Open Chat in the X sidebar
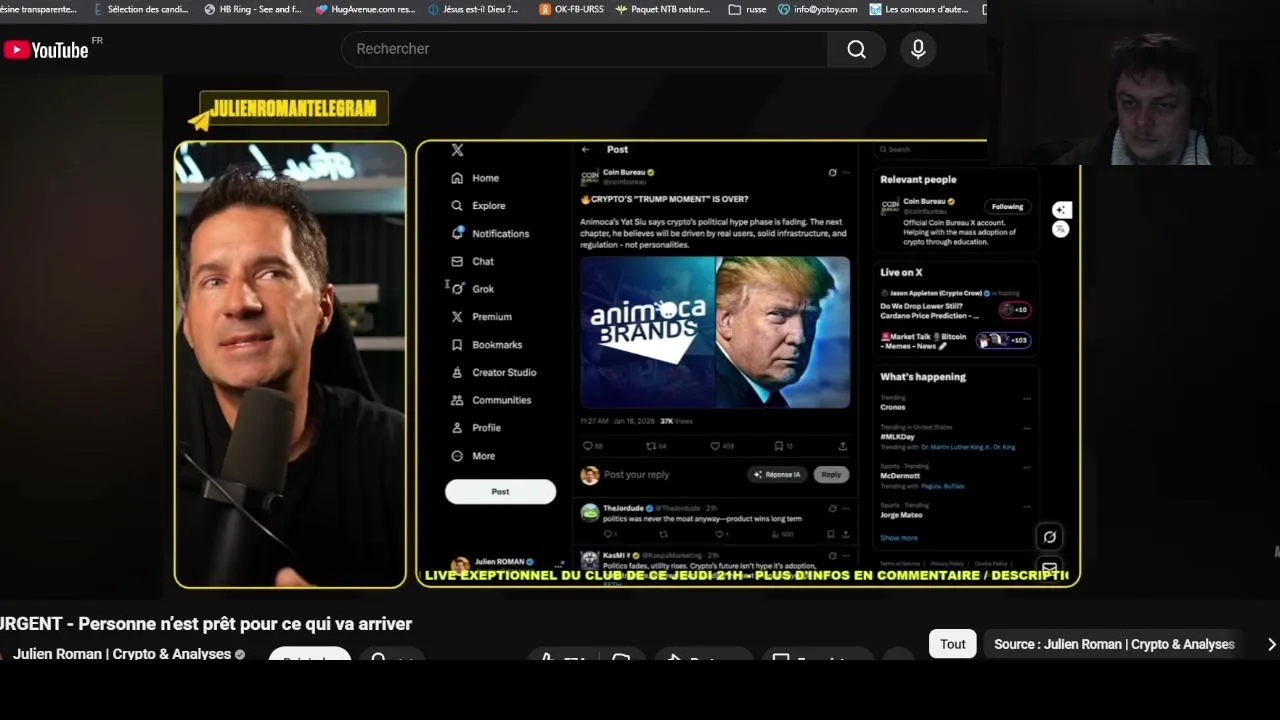The width and height of the screenshot is (1280, 720). click(472, 261)
